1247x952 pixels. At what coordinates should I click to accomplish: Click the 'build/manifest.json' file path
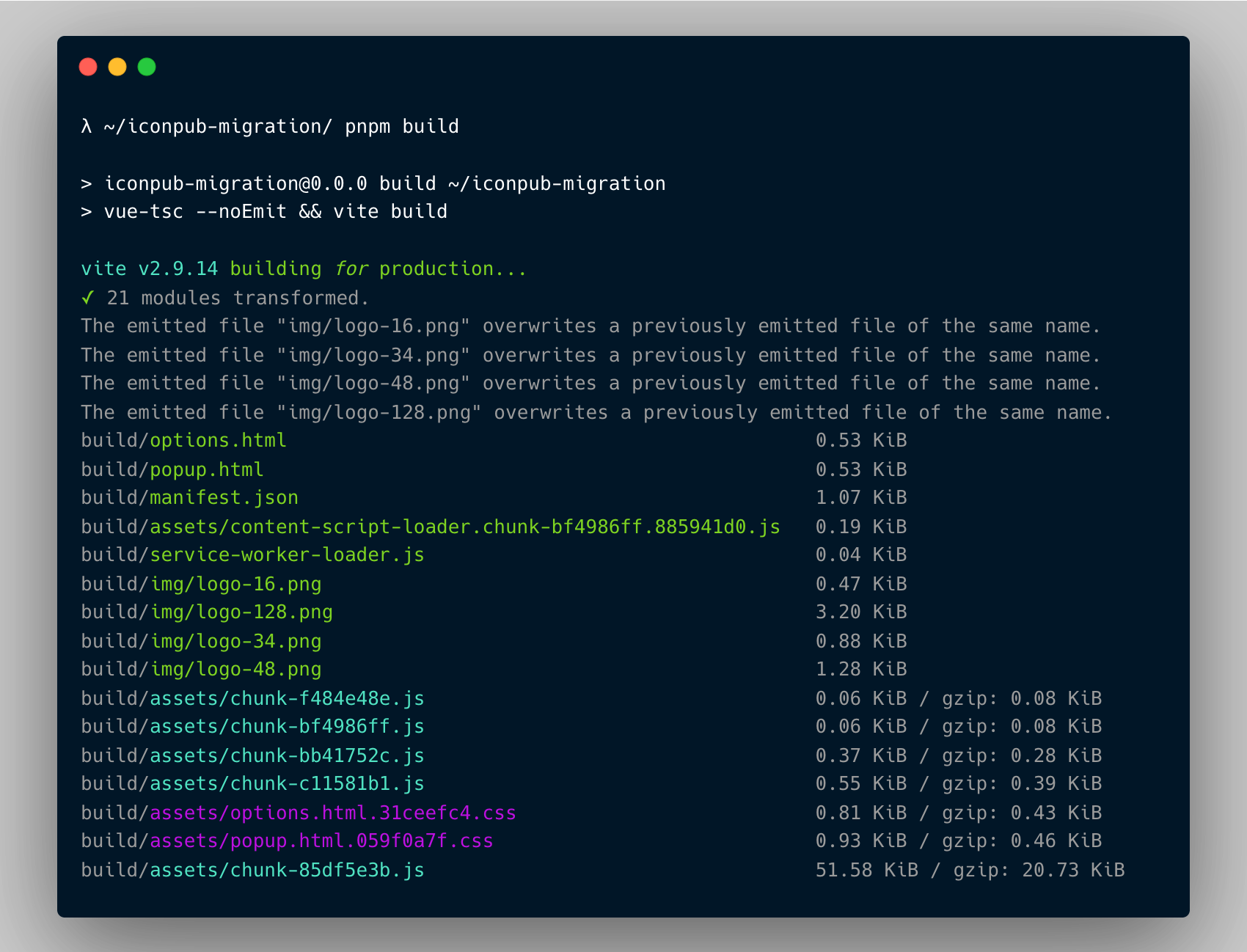pyautogui.click(x=189, y=497)
